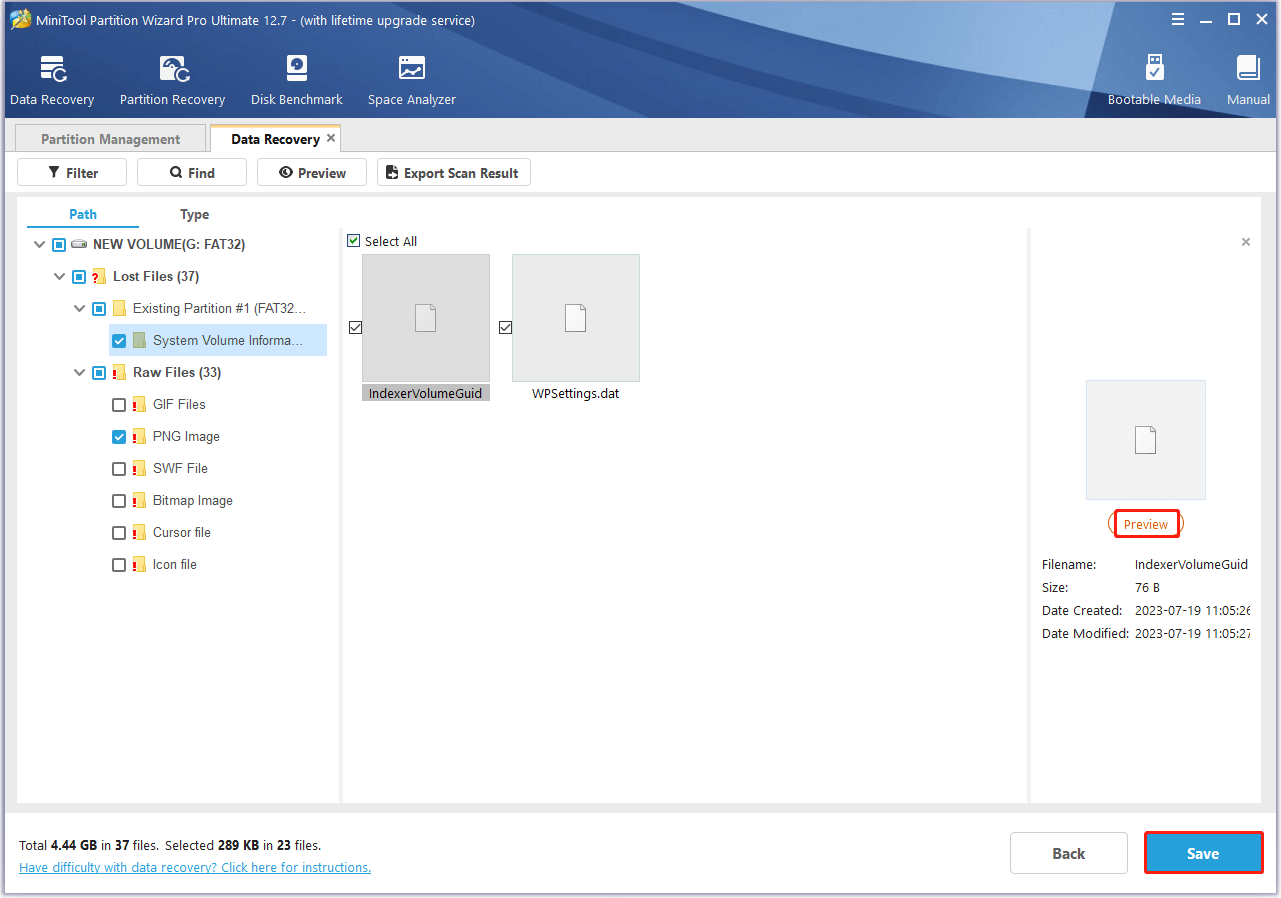Collapse the Raw Files tree node
This screenshot has width=1281, height=898.
click(79, 372)
